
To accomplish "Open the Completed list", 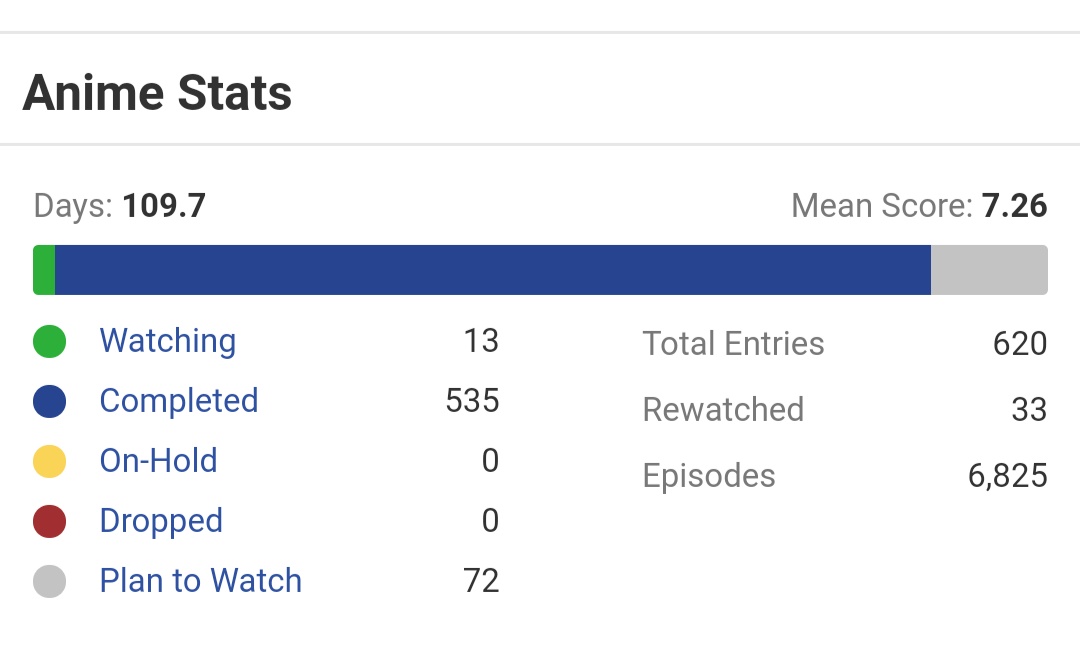I will pyautogui.click(x=178, y=401).
